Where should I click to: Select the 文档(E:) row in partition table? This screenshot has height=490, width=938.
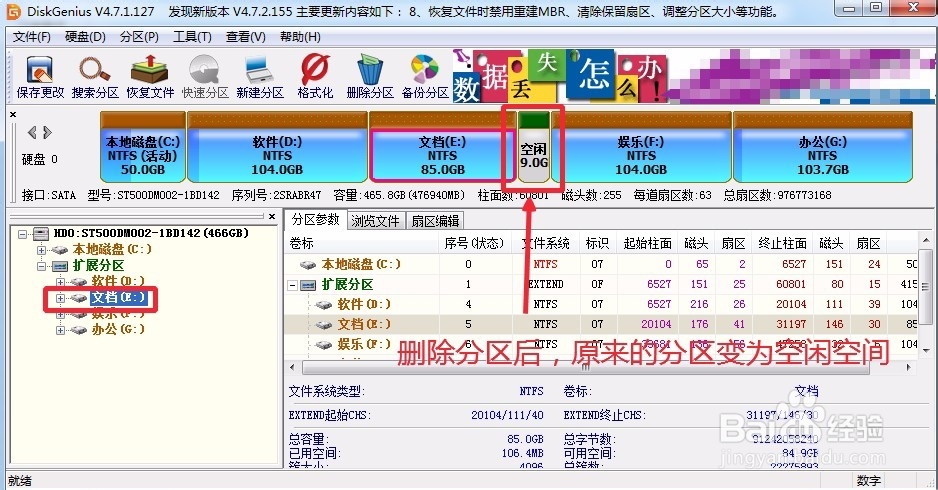pyautogui.click(x=601, y=324)
